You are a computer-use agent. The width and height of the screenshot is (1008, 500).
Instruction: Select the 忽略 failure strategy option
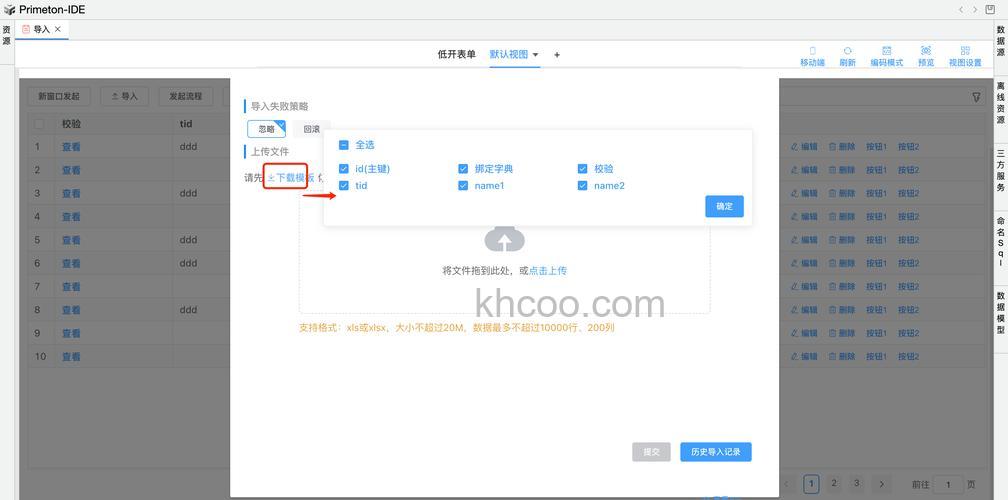pyautogui.click(x=266, y=129)
